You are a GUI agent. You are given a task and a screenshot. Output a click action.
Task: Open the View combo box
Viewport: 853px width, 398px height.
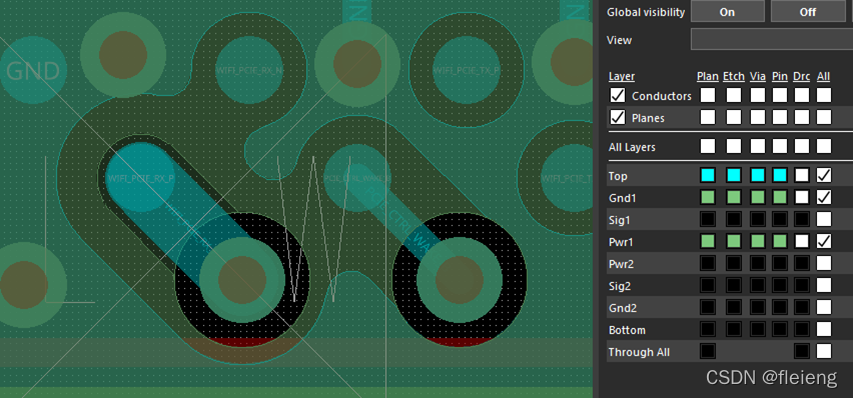pos(771,40)
